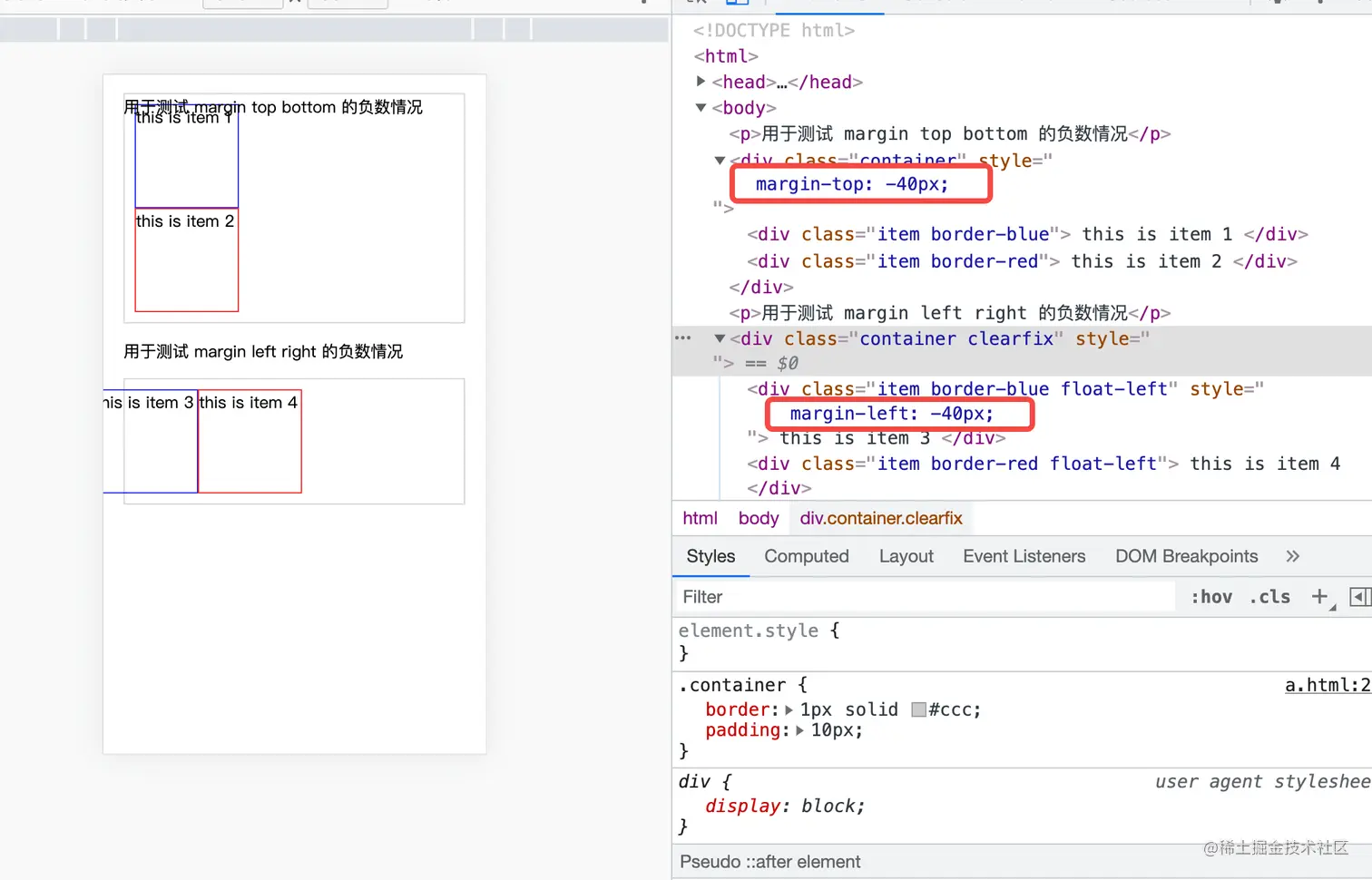Select html in the breadcrumb bar
This screenshot has height=880, width=1372.
700,518
